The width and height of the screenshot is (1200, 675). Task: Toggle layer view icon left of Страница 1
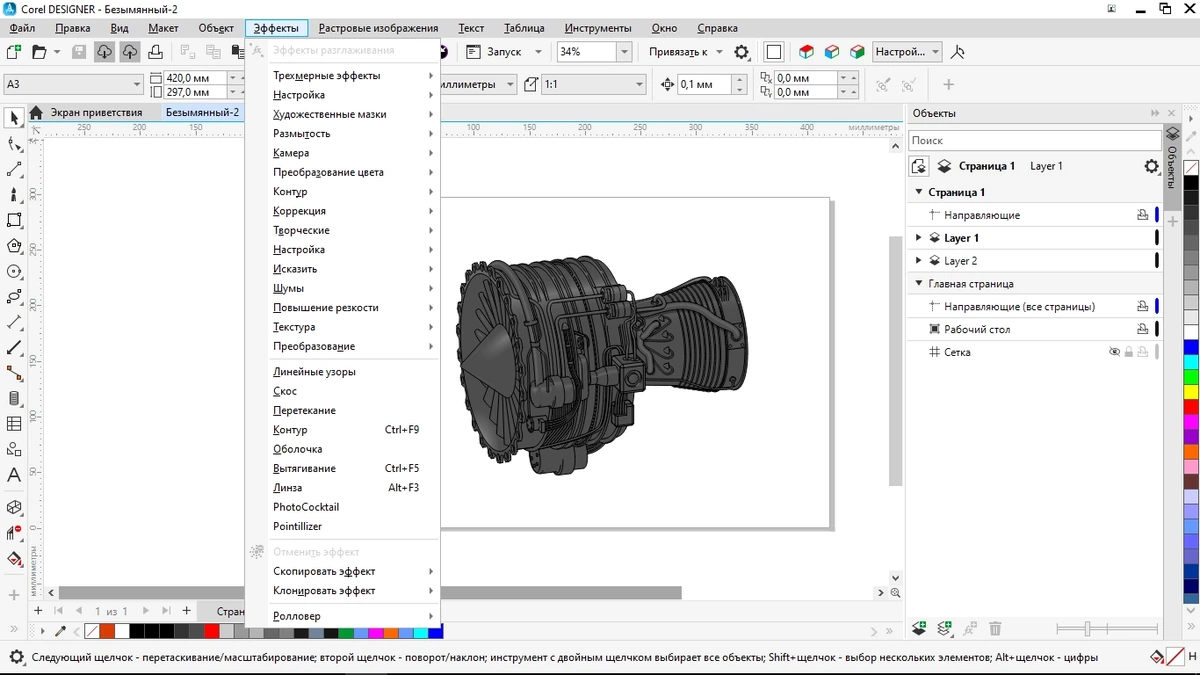[x=919, y=166]
